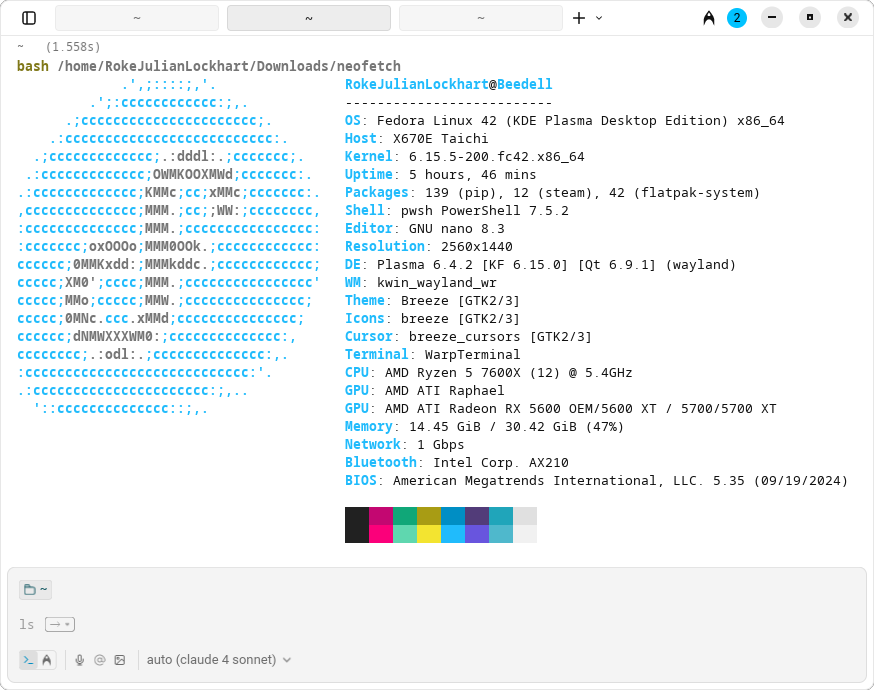Toggle the left sidebar panel icon
The width and height of the screenshot is (874, 690).
29,18
